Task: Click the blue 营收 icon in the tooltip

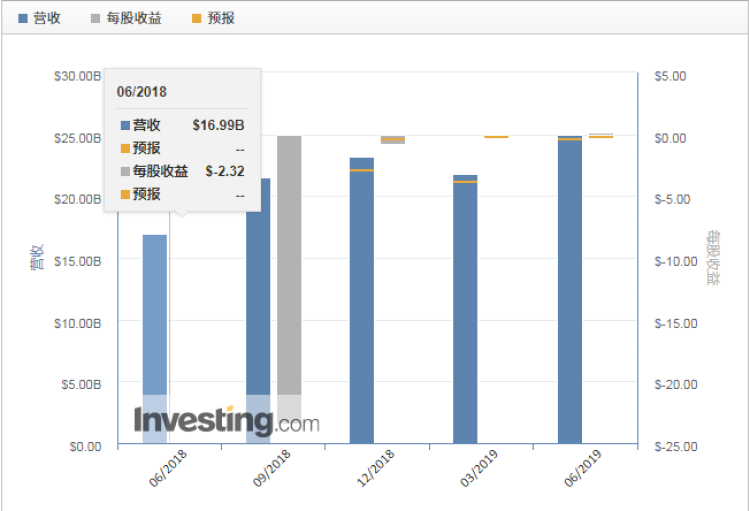Action: [x=125, y=126]
